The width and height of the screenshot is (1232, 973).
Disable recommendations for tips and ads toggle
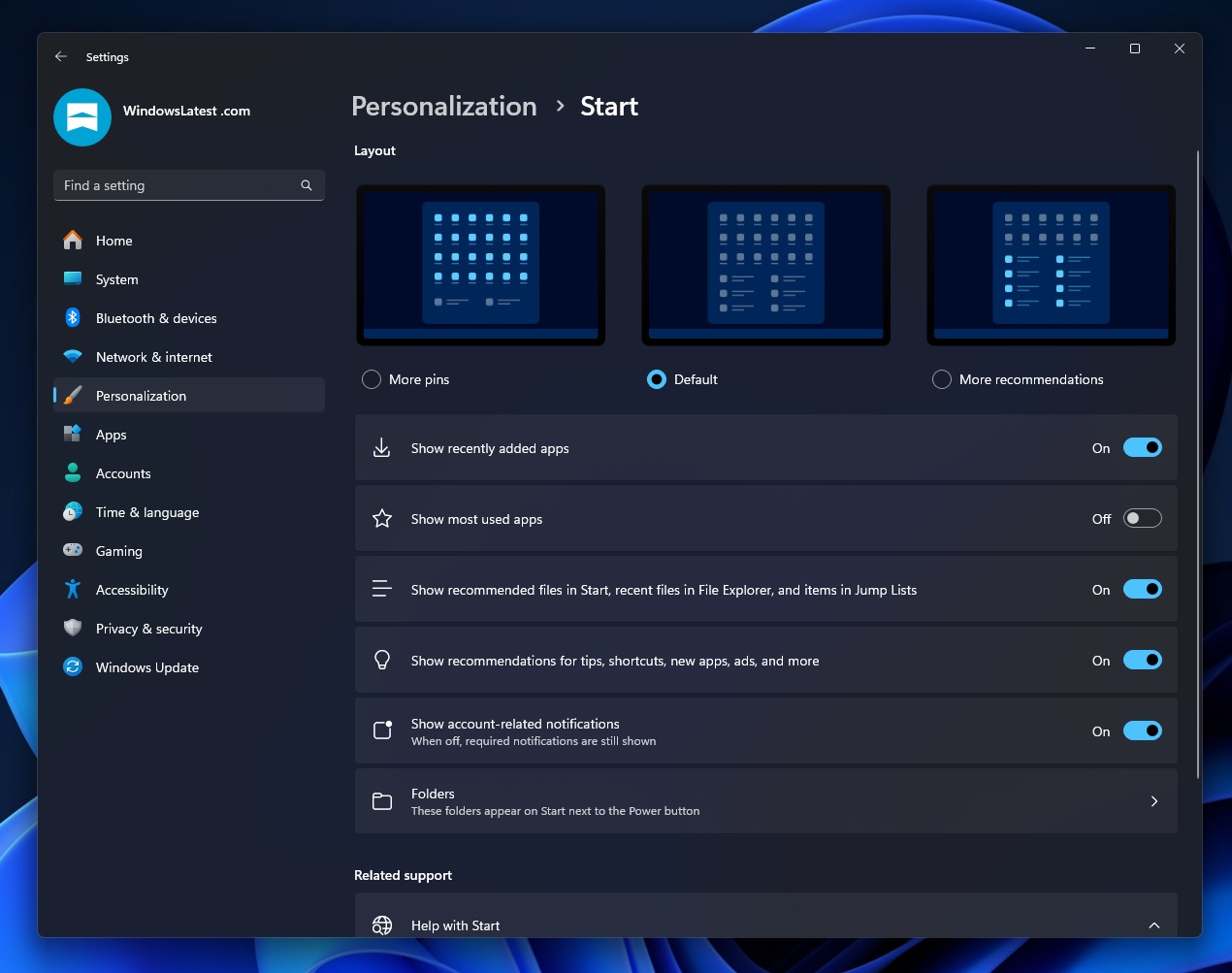coord(1143,661)
